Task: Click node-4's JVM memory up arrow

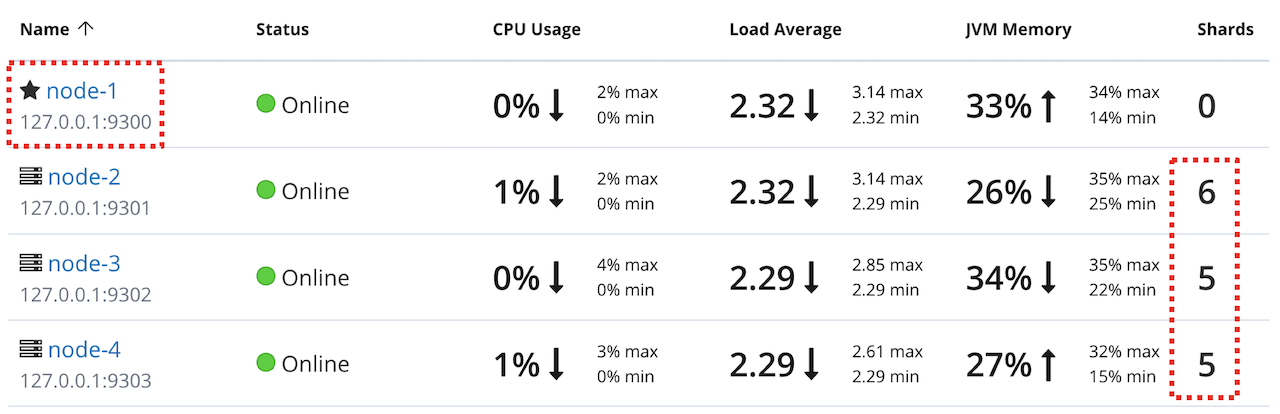Action: pos(1048,363)
